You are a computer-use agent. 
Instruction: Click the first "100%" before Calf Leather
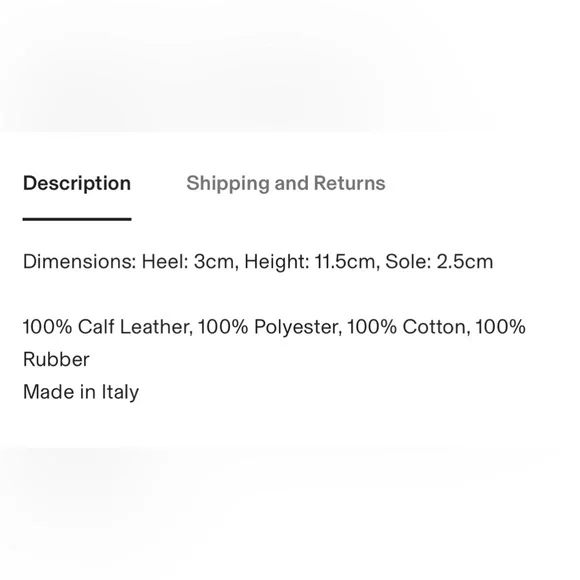pyautogui.click(x=47, y=327)
